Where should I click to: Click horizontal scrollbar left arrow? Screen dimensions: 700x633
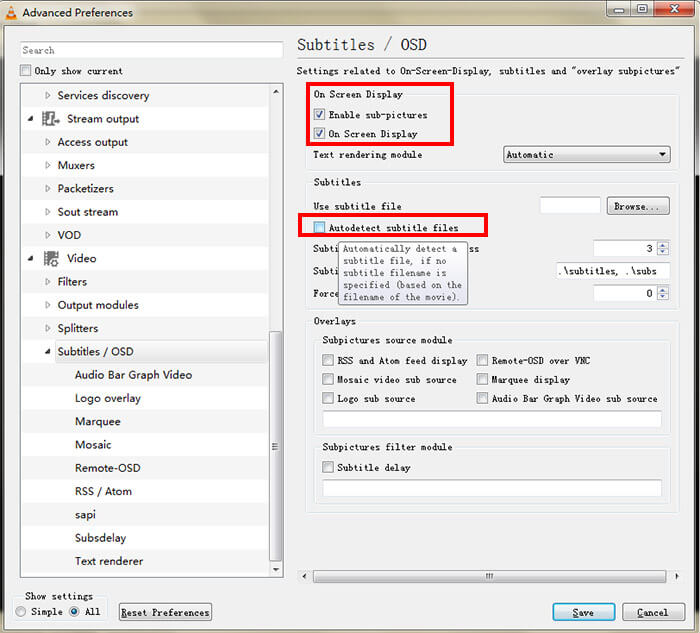[x=304, y=576]
